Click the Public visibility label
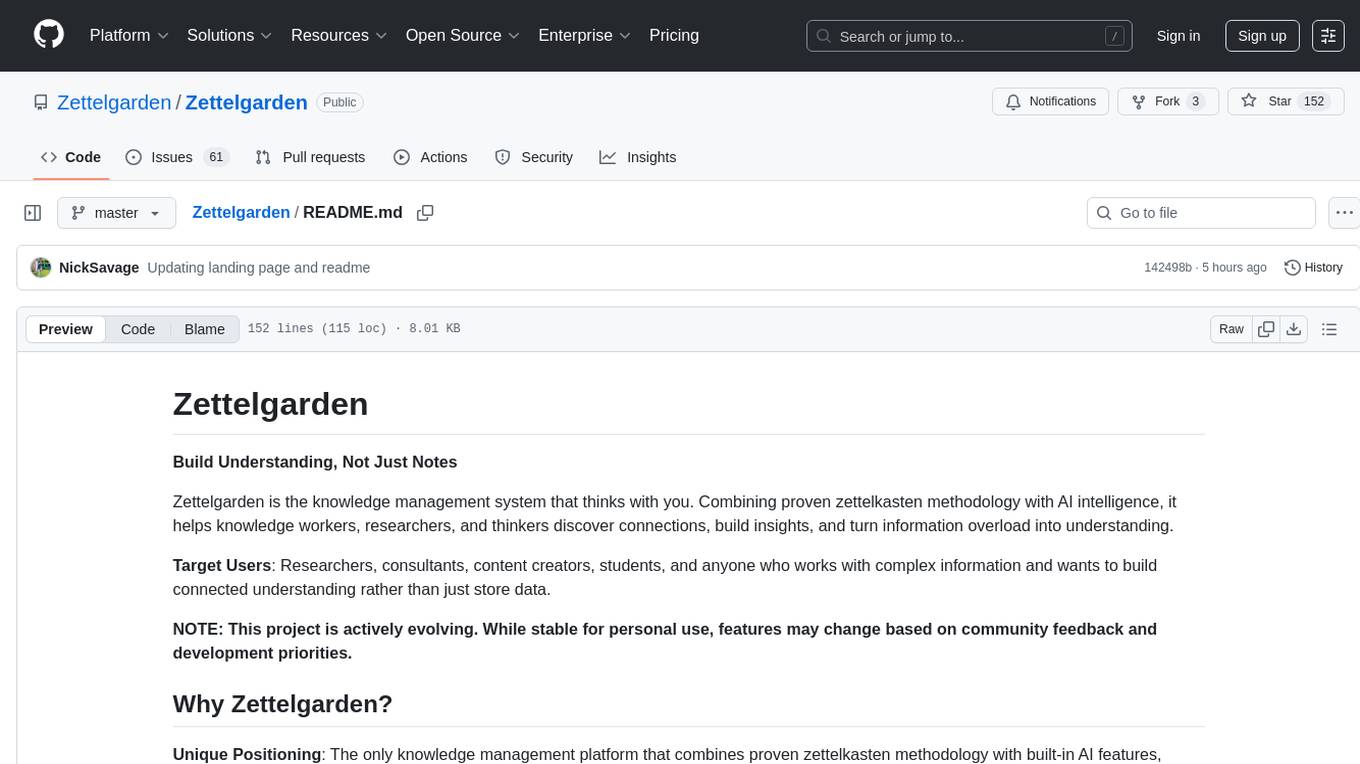Viewport: 1360px width, 764px height. pos(340,102)
